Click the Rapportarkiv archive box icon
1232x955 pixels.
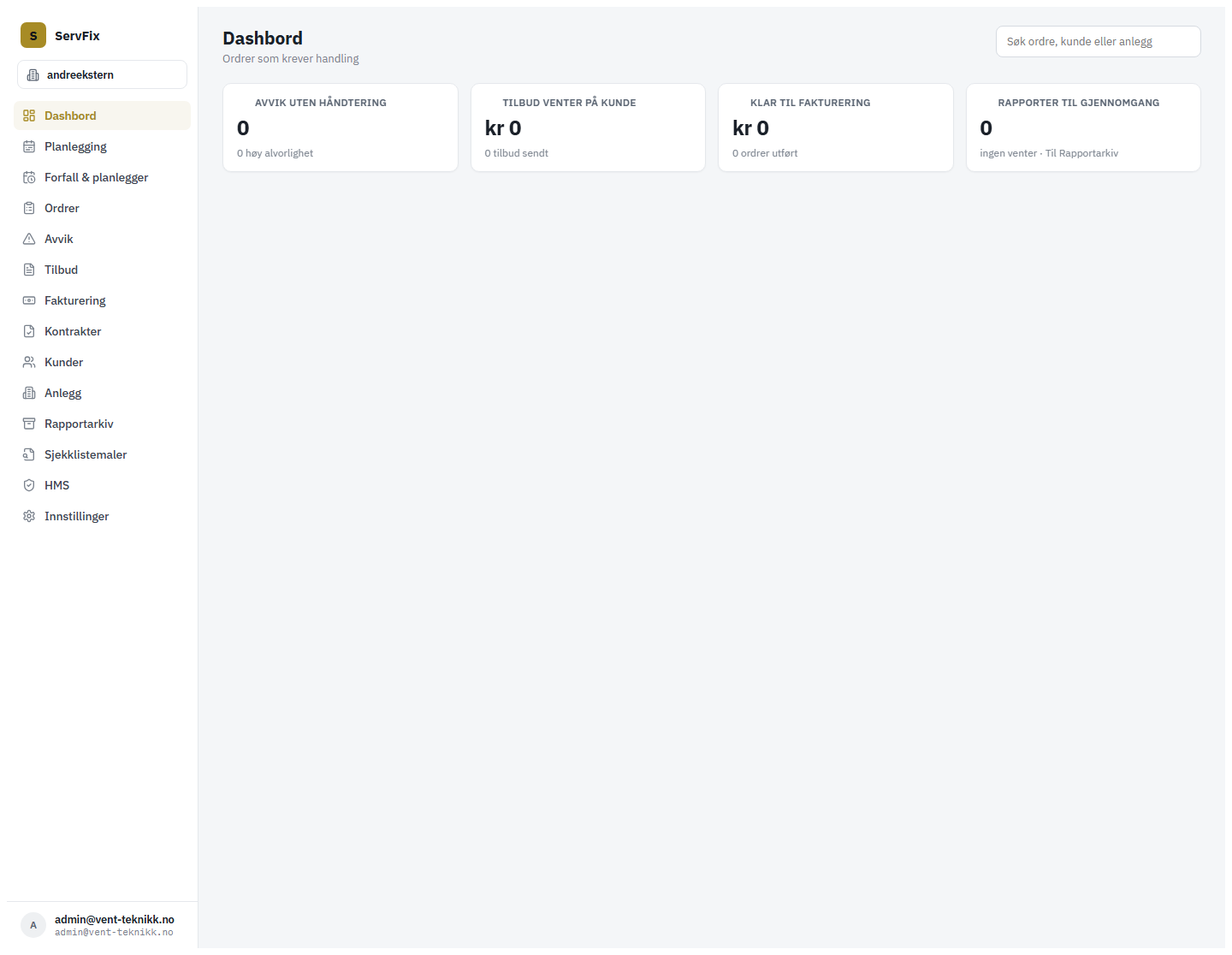(x=29, y=424)
